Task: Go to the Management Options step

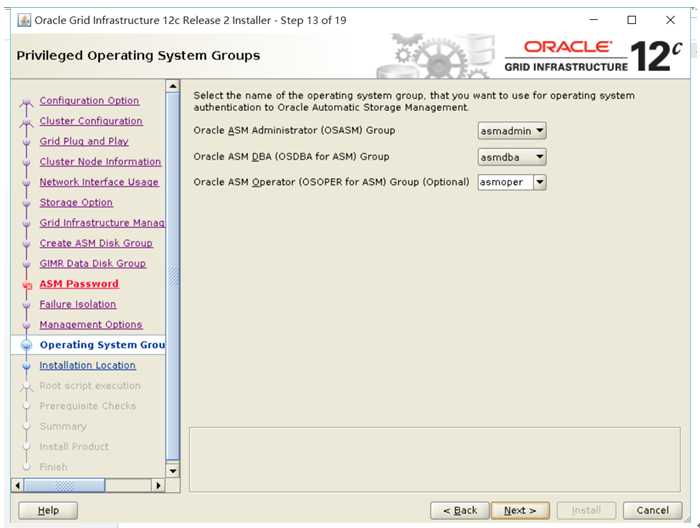Action: [x=91, y=324]
